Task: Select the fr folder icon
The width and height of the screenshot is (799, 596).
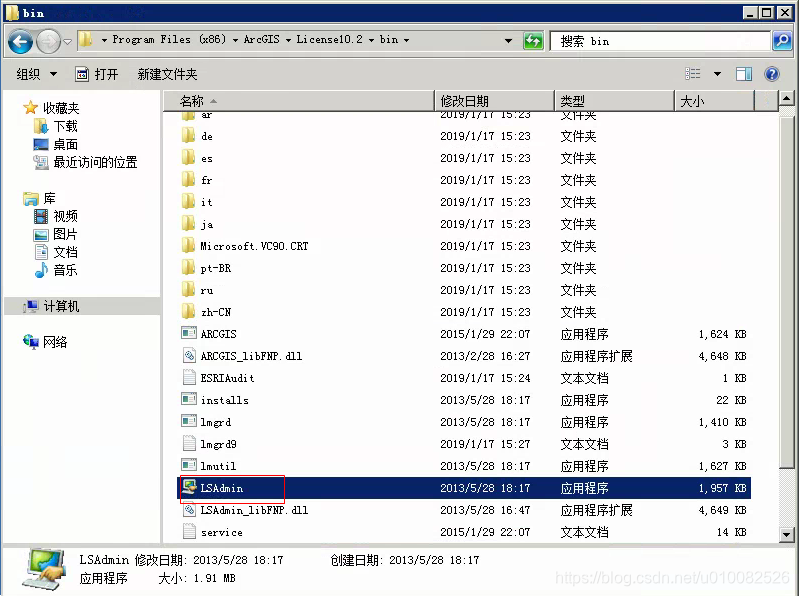Action: (189, 179)
